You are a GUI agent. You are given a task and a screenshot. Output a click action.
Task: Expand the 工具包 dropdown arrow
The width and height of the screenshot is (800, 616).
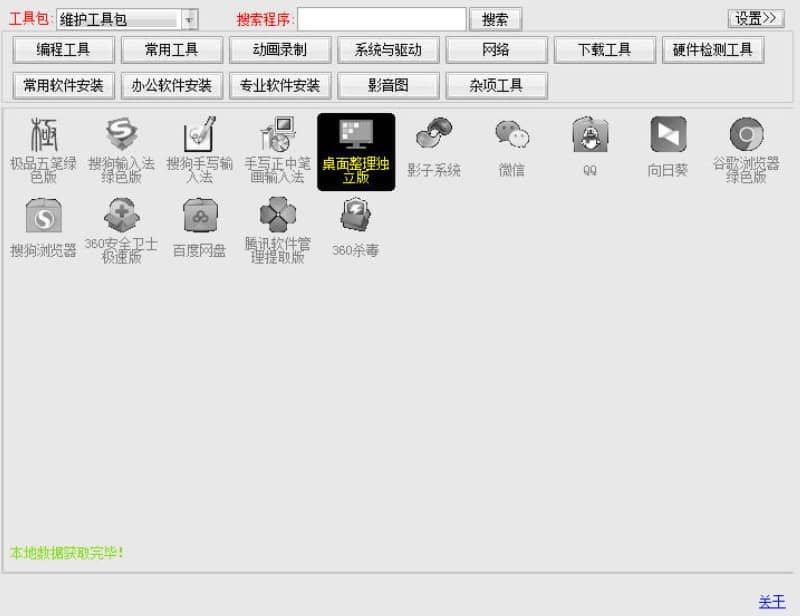pyautogui.click(x=189, y=20)
